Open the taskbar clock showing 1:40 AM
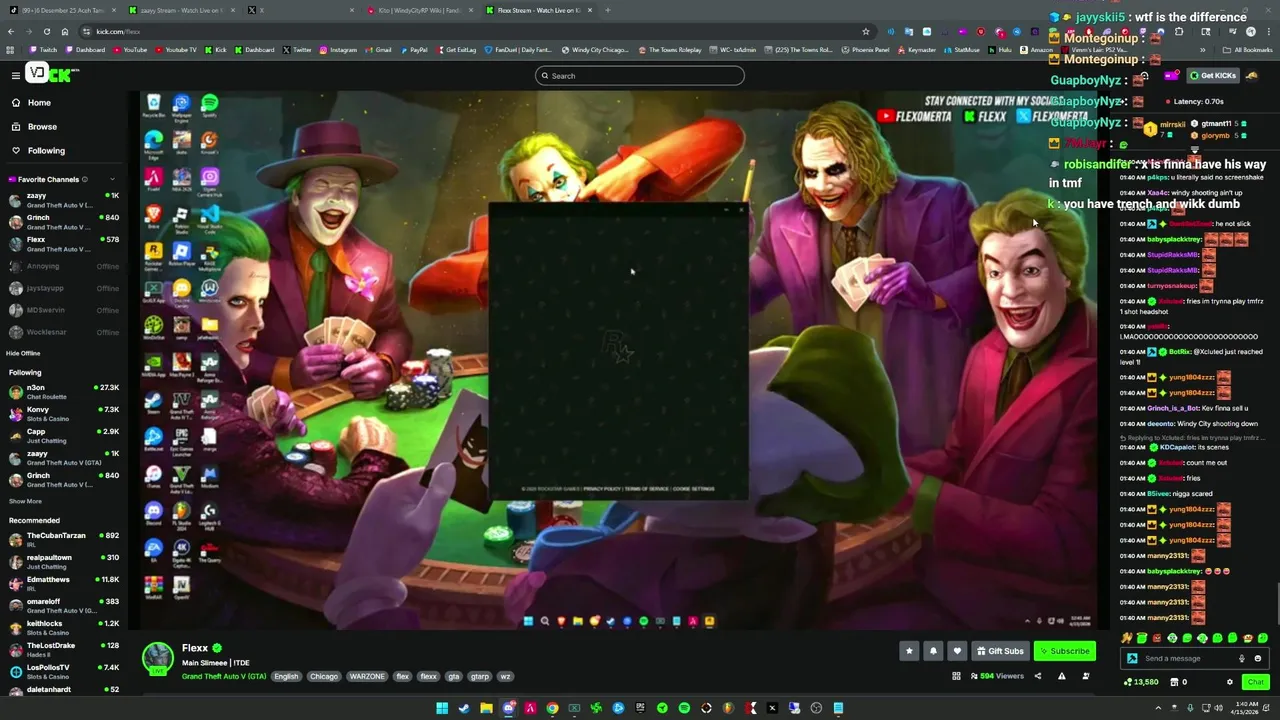 1246,708
